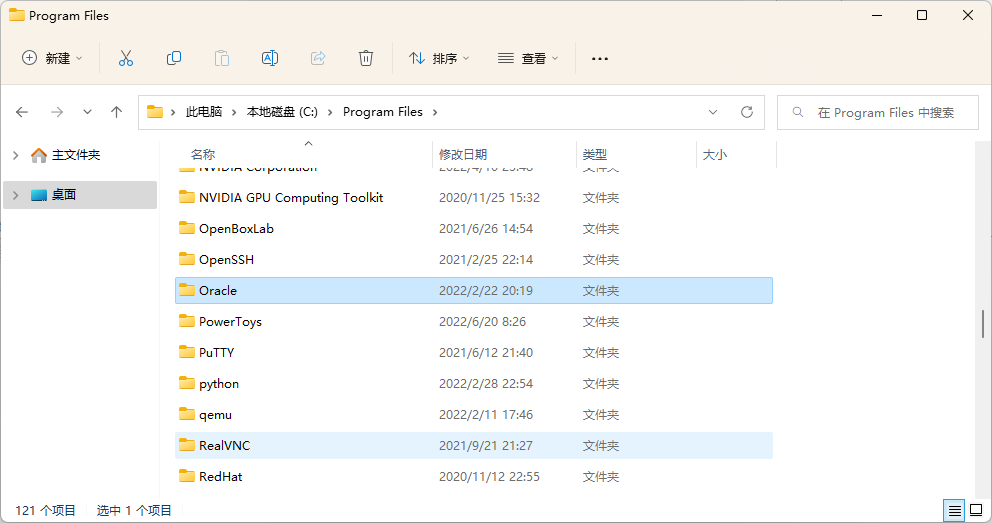Click the Share icon in toolbar
This screenshot has height=523, width=992.
(x=318, y=58)
